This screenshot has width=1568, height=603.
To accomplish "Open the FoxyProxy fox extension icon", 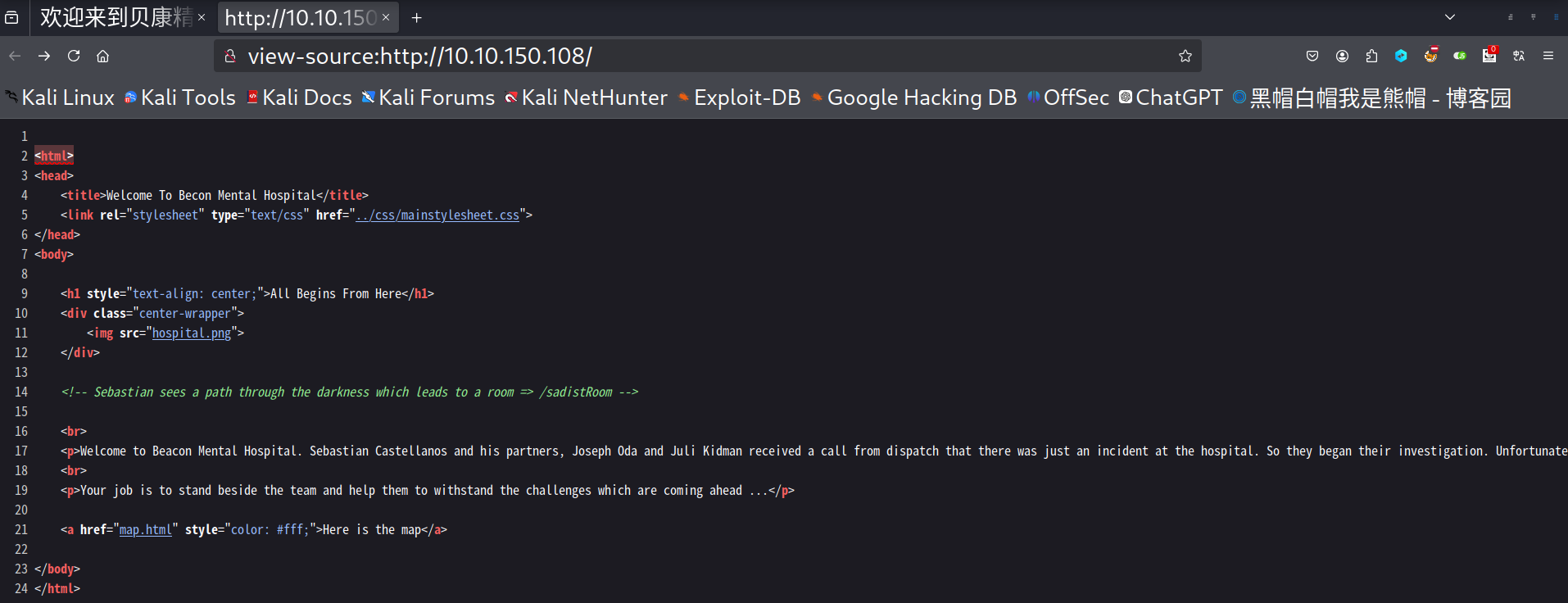I will pyautogui.click(x=1430, y=56).
